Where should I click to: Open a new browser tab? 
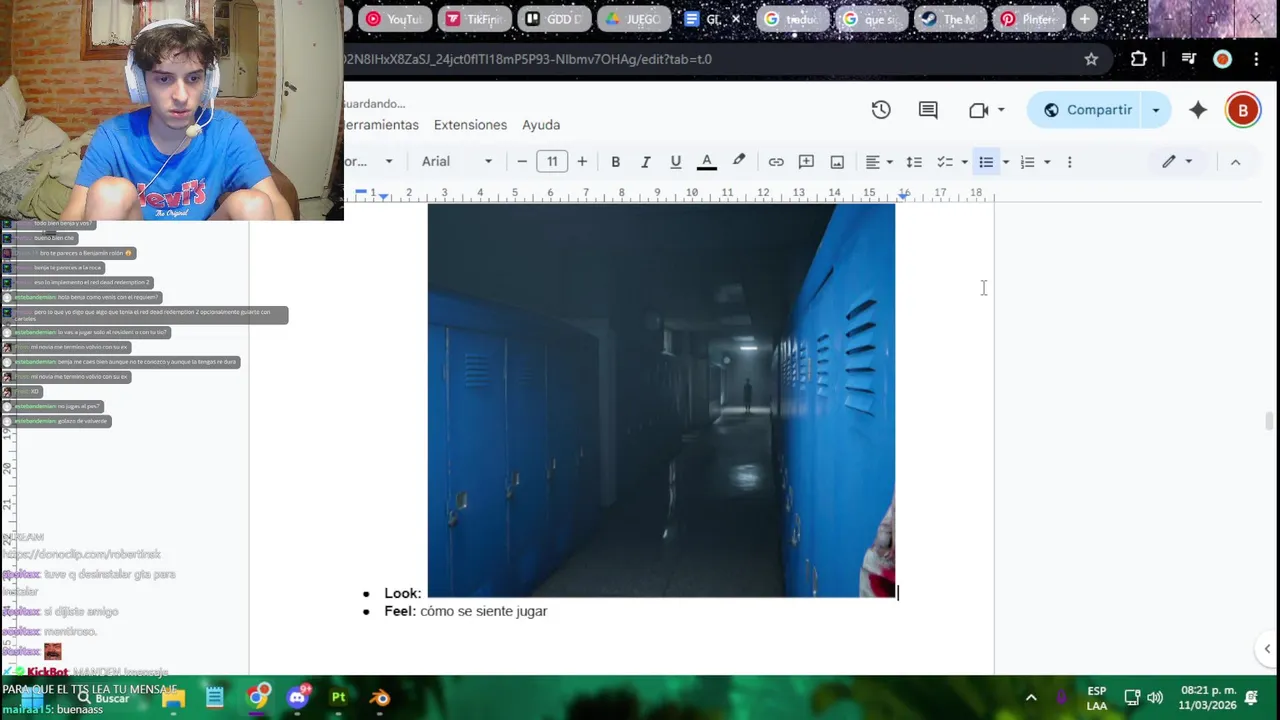pos(1085,19)
